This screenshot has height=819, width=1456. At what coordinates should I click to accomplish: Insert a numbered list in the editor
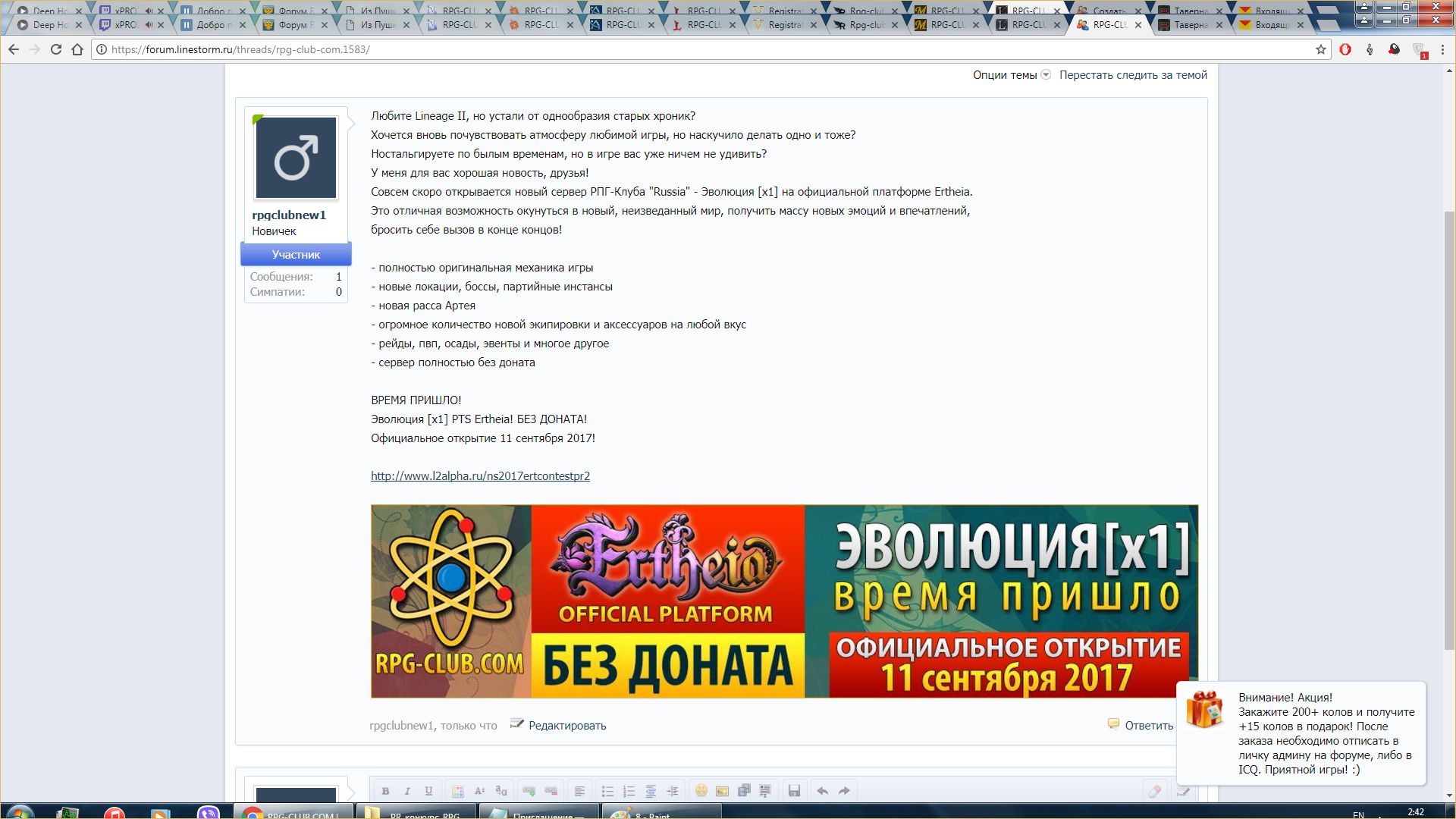click(x=629, y=791)
